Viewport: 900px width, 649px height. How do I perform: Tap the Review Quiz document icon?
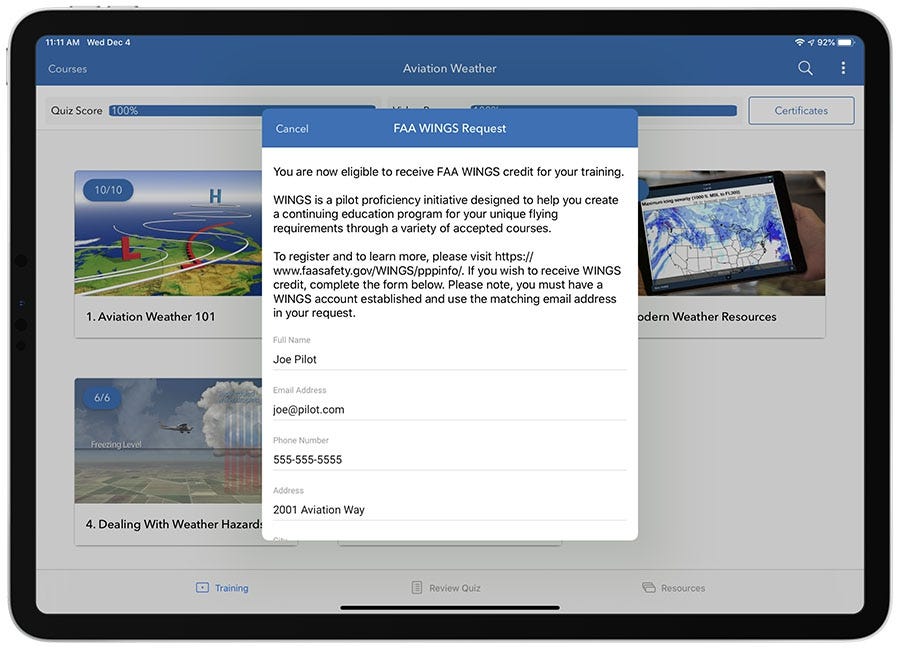417,588
